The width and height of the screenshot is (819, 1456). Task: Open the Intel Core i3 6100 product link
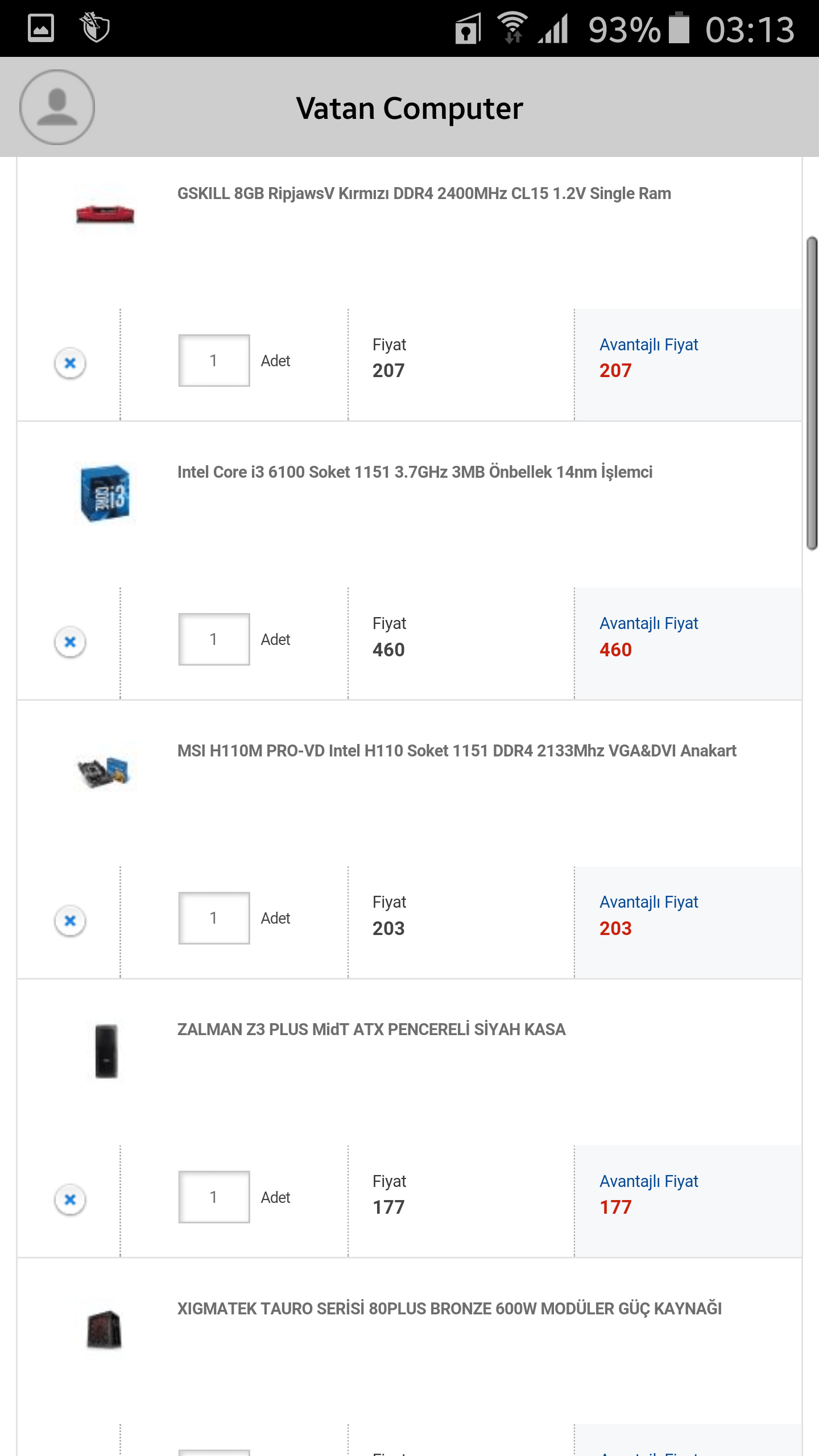[x=415, y=472]
